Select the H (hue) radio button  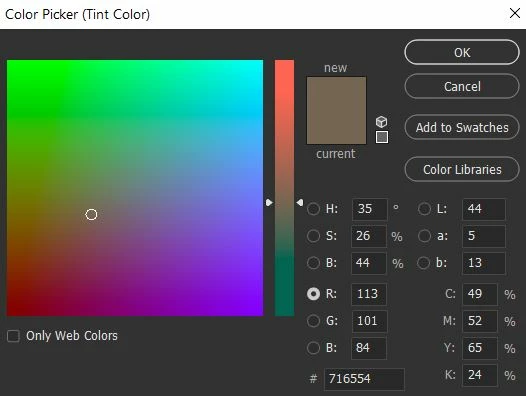pos(313,209)
